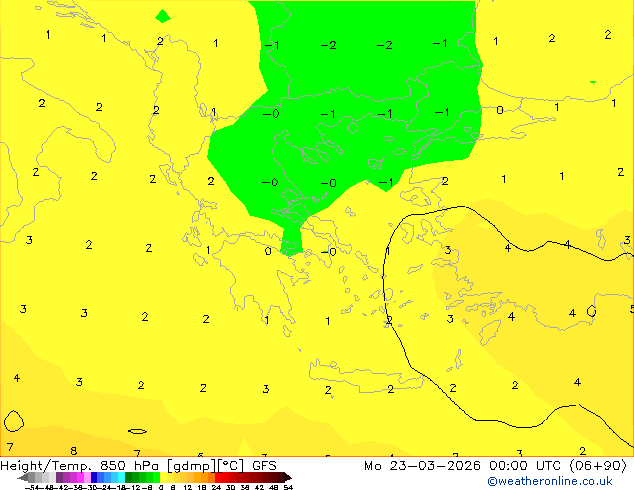
Task: Pick the bright yellow swatch in the legend
Action: (x=163, y=477)
